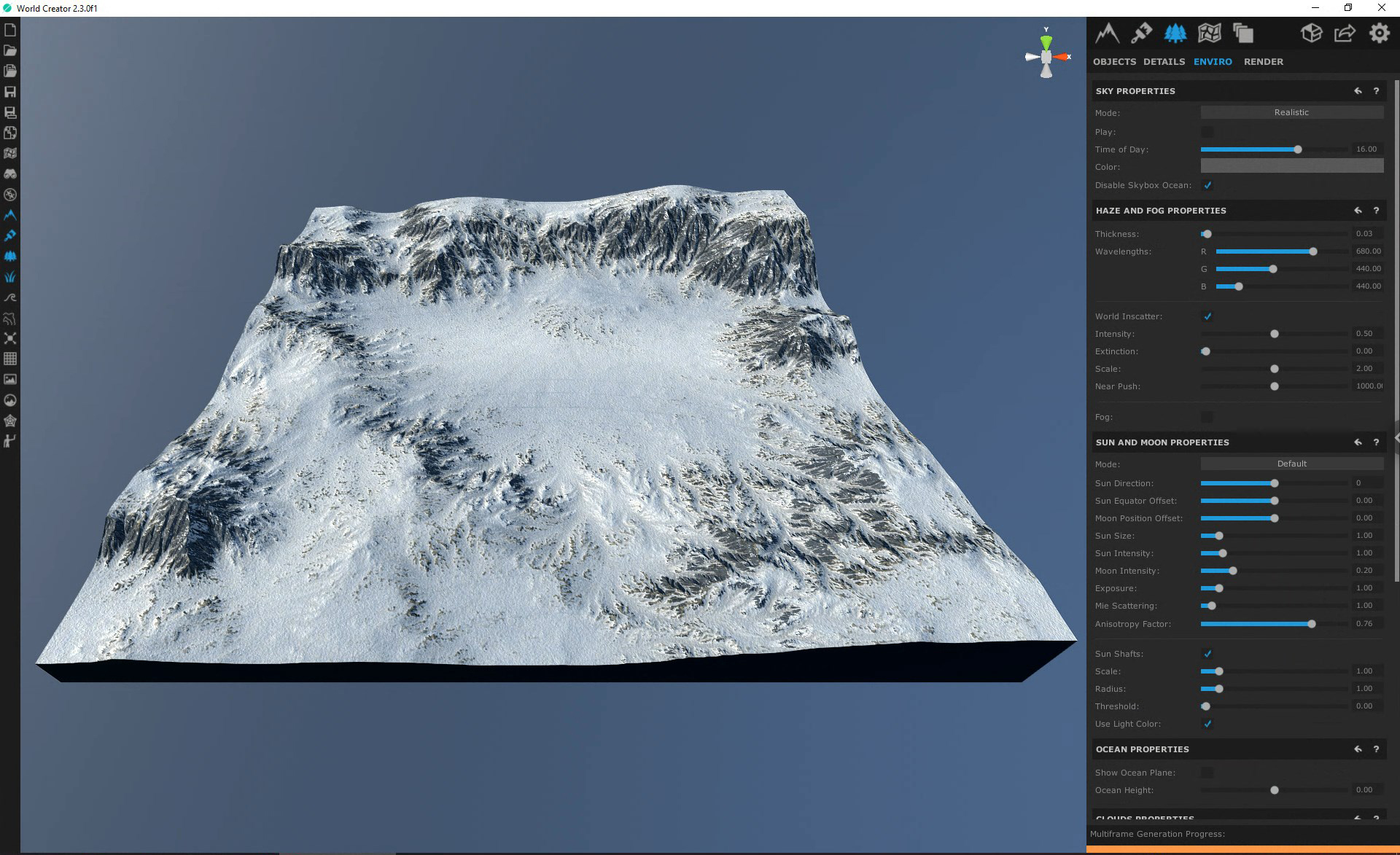1400x855 pixels.
Task: Click the Time of Day value field 16.00
Action: point(1366,149)
